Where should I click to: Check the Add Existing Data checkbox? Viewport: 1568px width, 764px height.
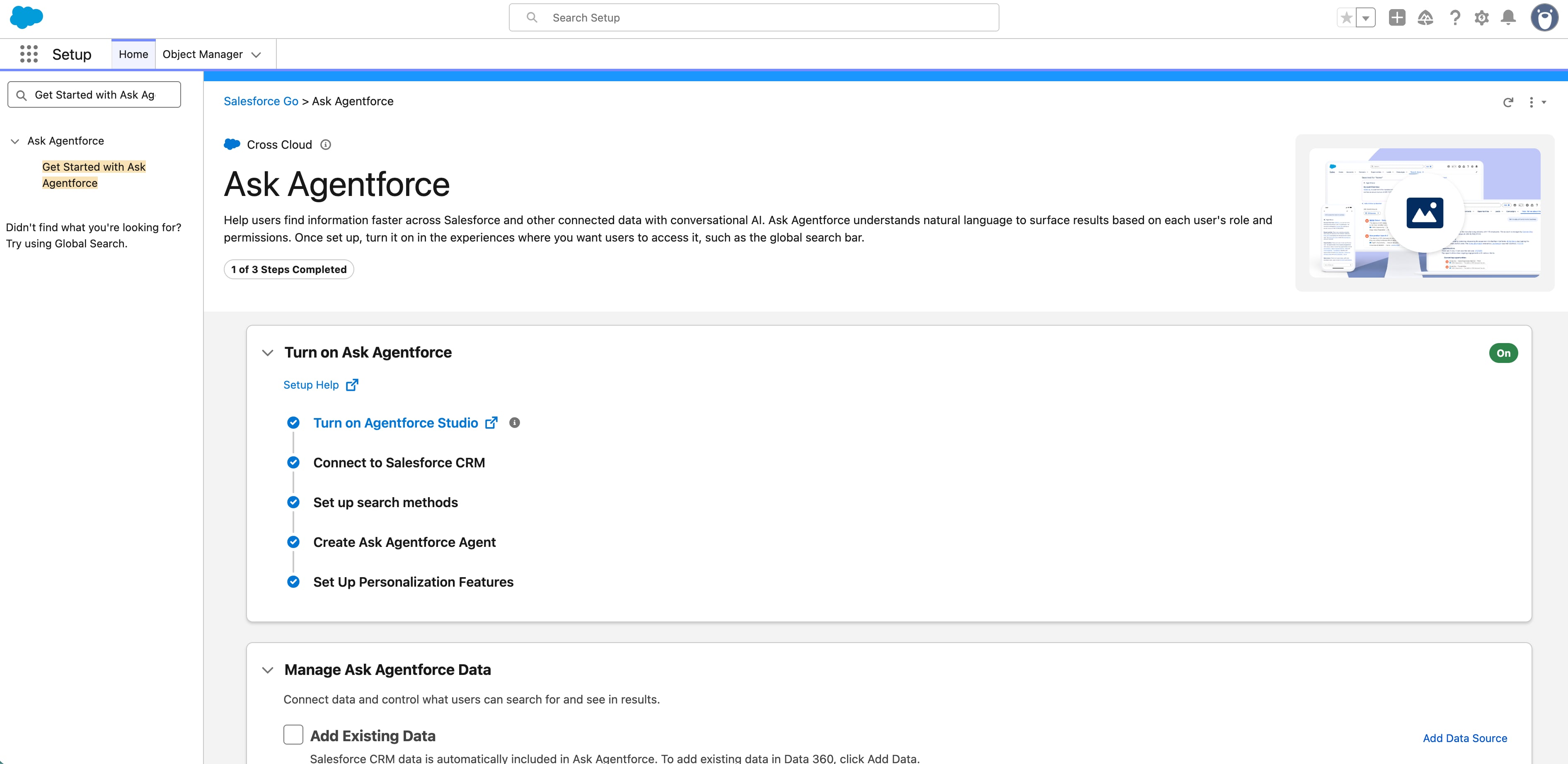[x=293, y=735]
